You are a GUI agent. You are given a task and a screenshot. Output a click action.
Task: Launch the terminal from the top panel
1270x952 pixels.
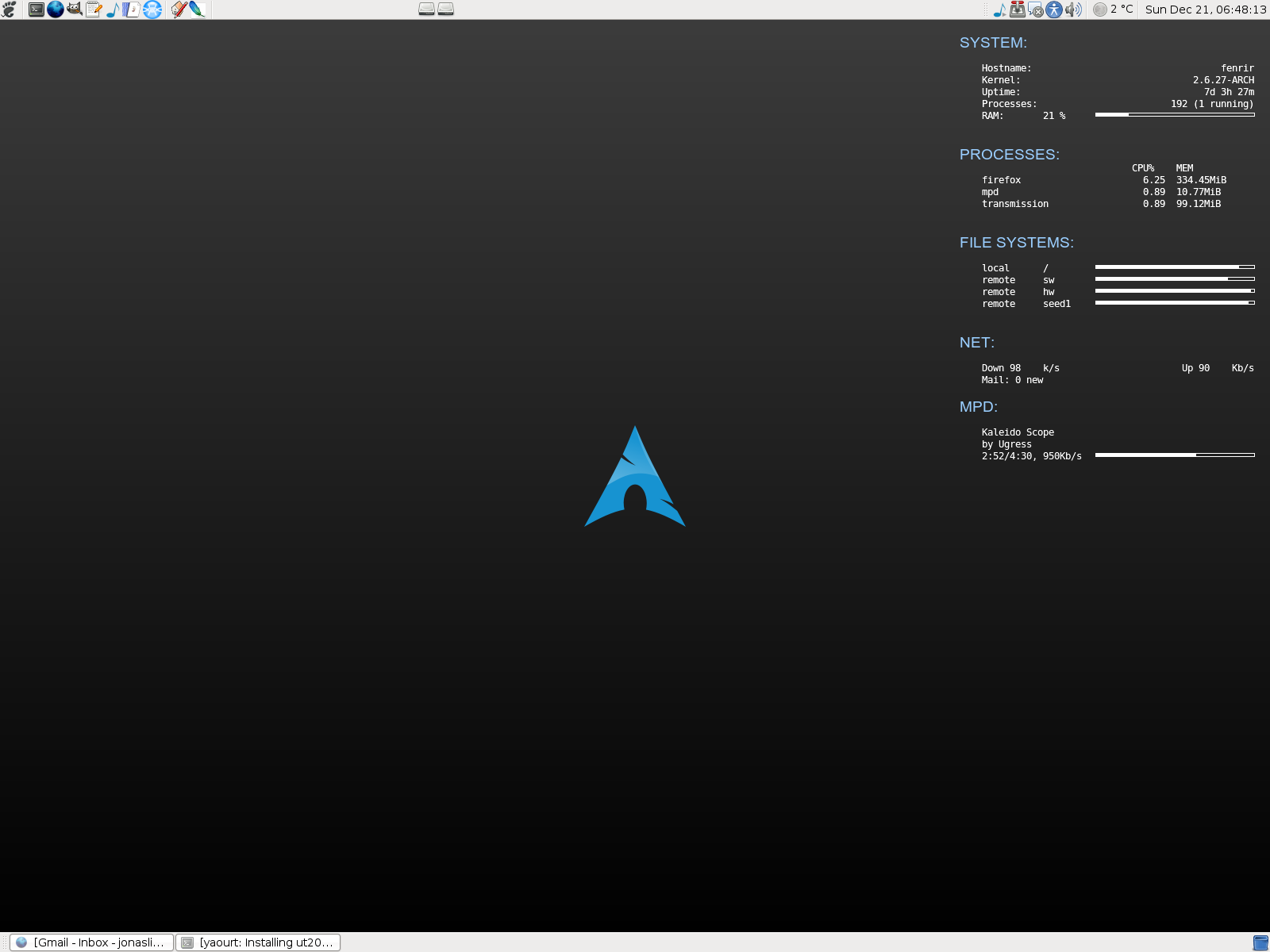pos(37,10)
